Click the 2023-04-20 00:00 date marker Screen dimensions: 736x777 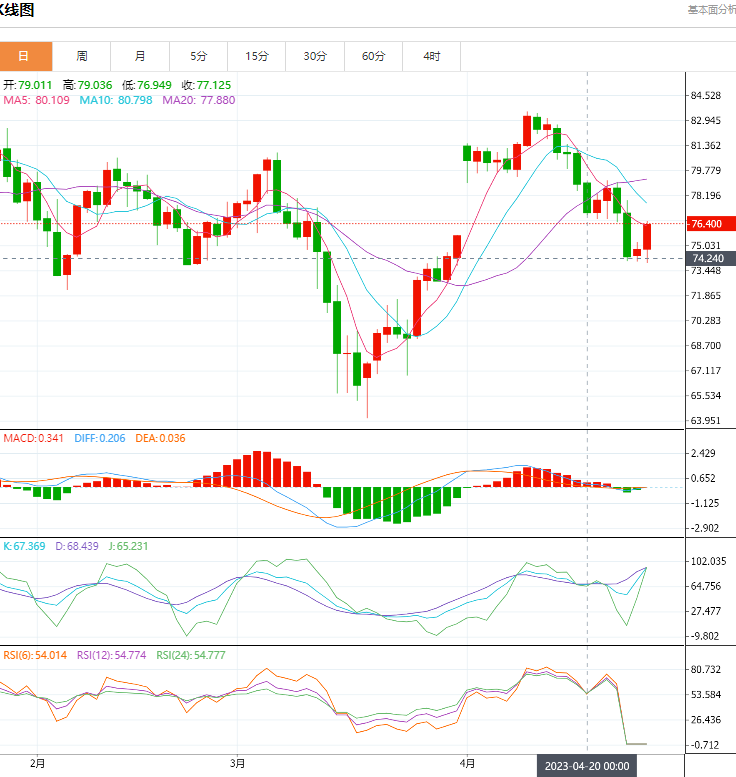click(587, 766)
